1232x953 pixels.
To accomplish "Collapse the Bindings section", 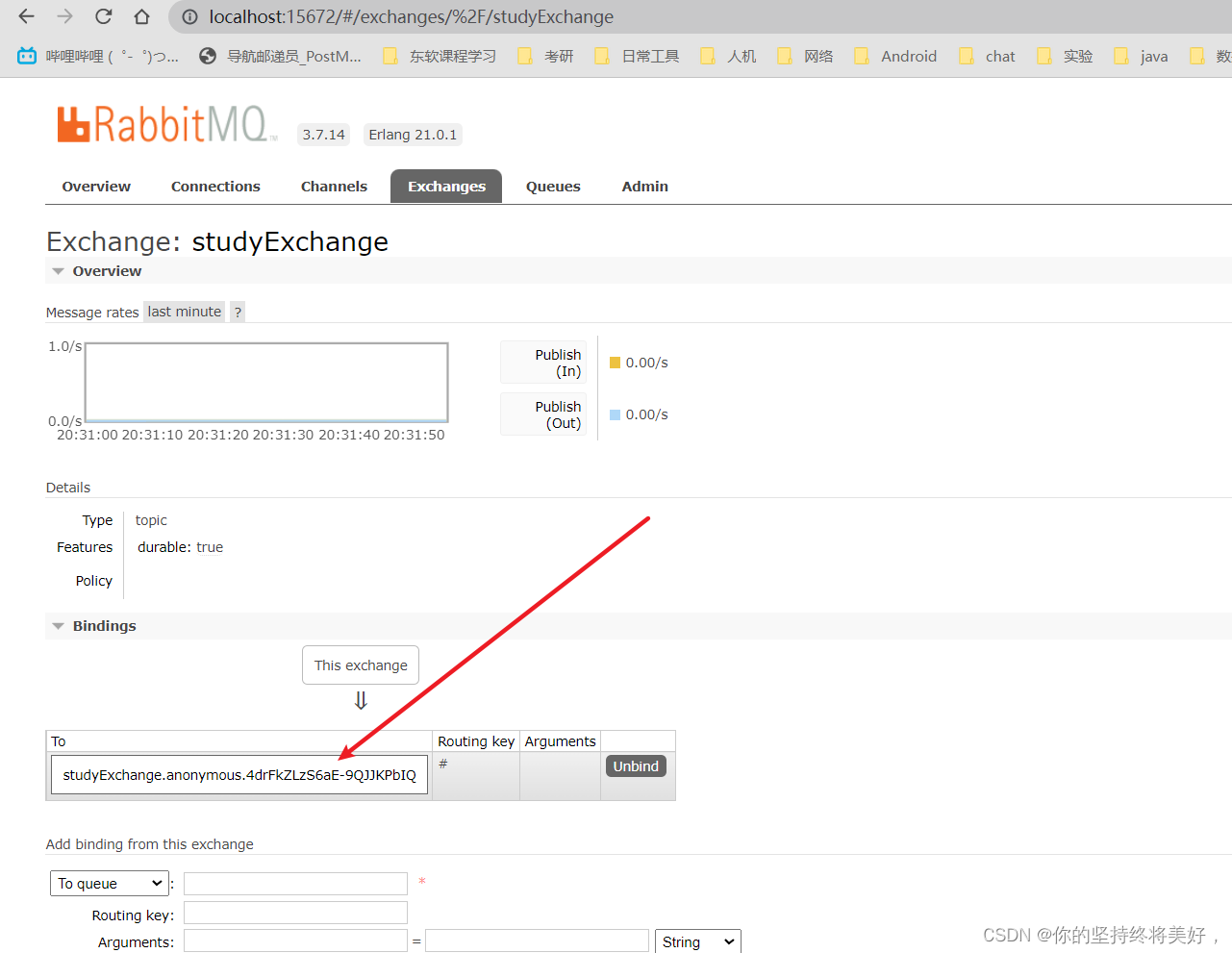I will [x=104, y=626].
